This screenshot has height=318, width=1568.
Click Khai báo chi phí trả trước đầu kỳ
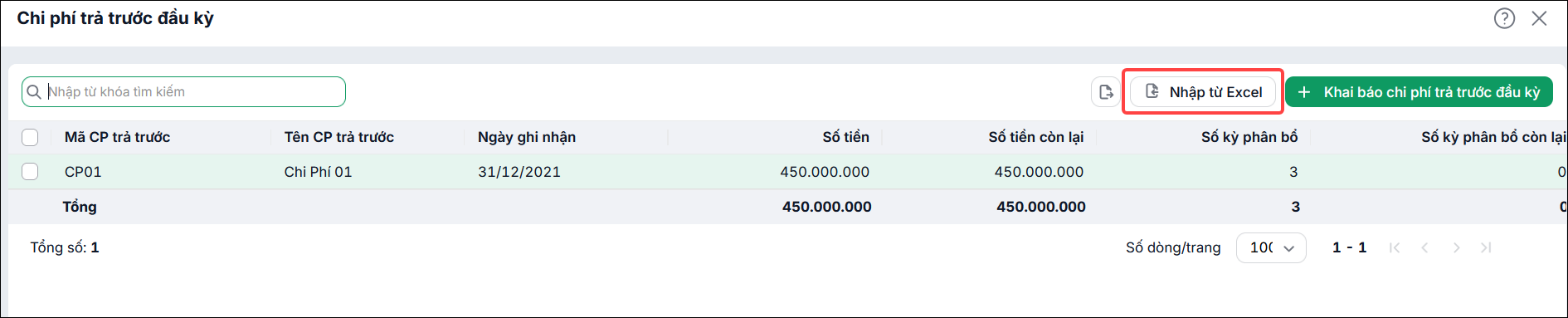coord(1419,92)
